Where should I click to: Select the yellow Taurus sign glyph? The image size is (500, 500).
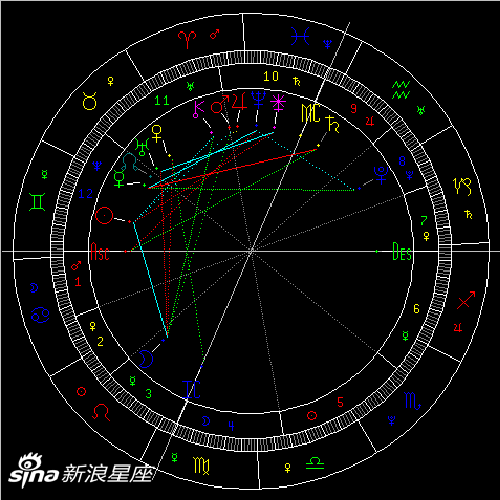coord(90,101)
